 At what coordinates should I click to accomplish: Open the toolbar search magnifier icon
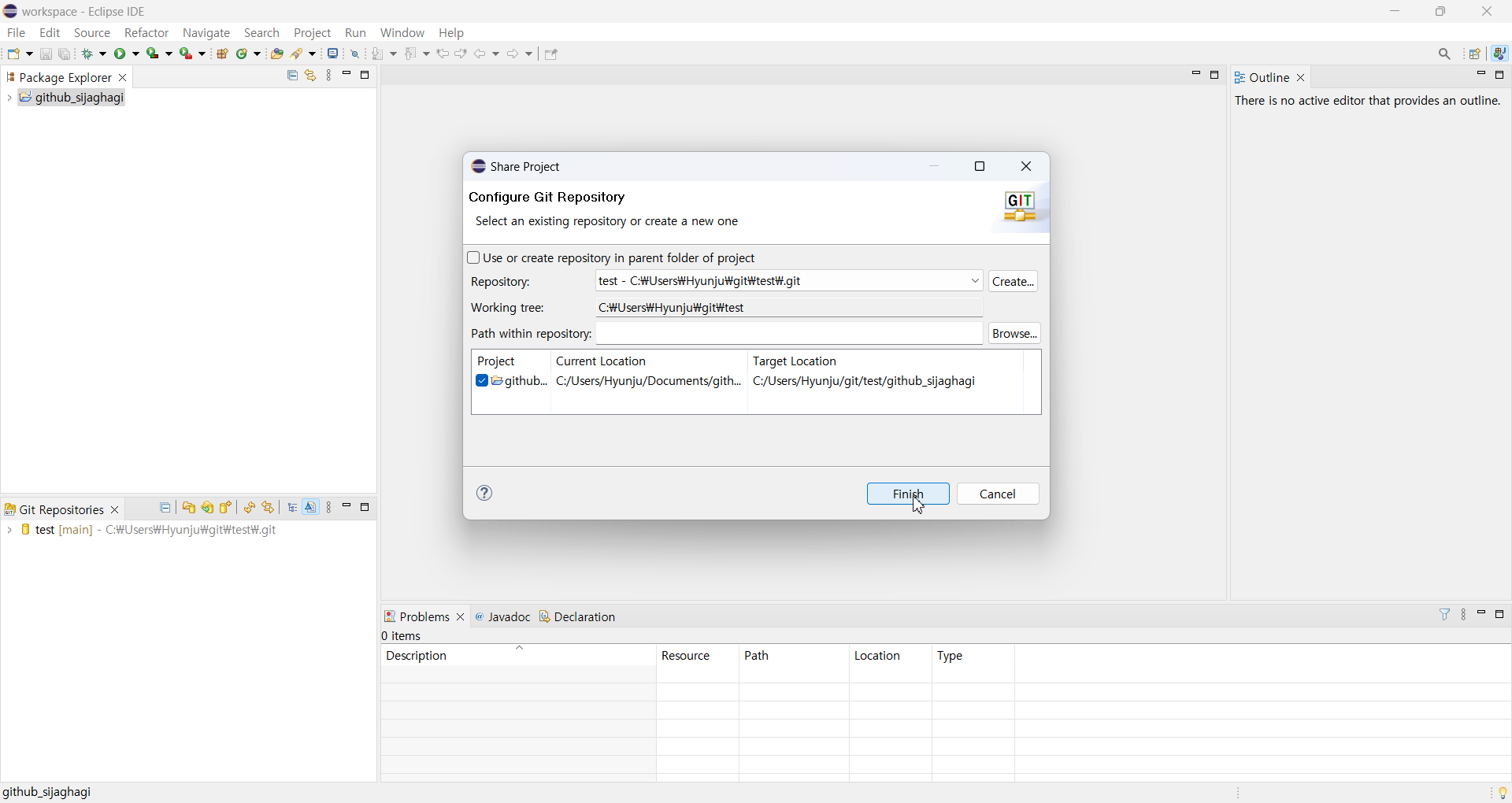click(1446, 54)
